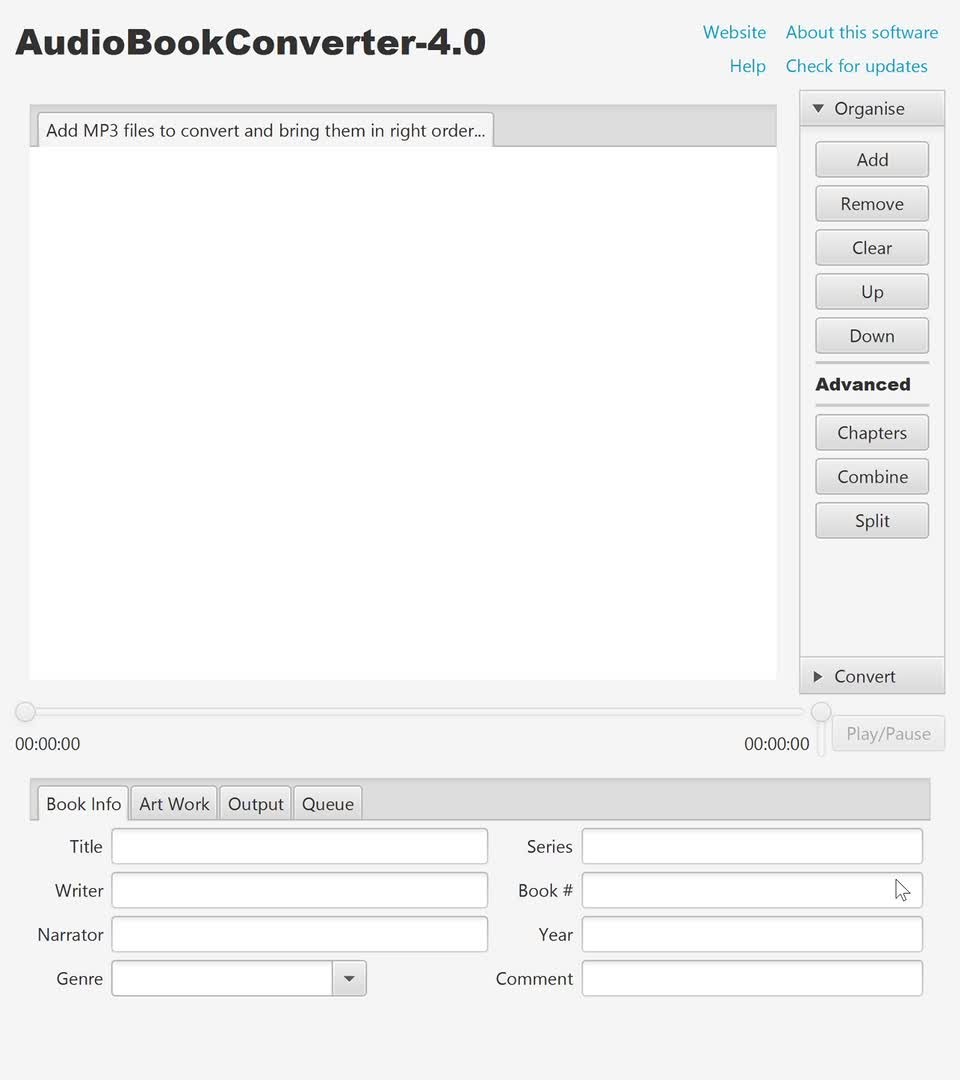This screenshot has width=960, height=1080.
Task: Move the selected file Down
Action: pos(872,336)
